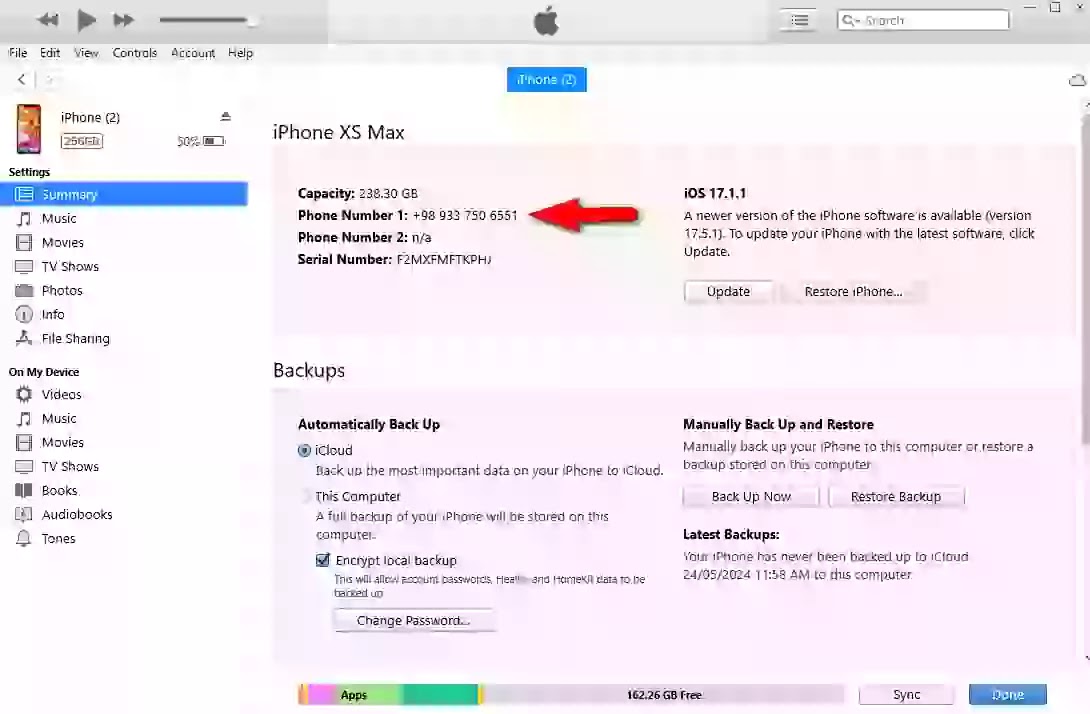Click the vertical scrollbar on the right
The height and width of the screenshot is (714, 1090).
[x=1086, y=278]
